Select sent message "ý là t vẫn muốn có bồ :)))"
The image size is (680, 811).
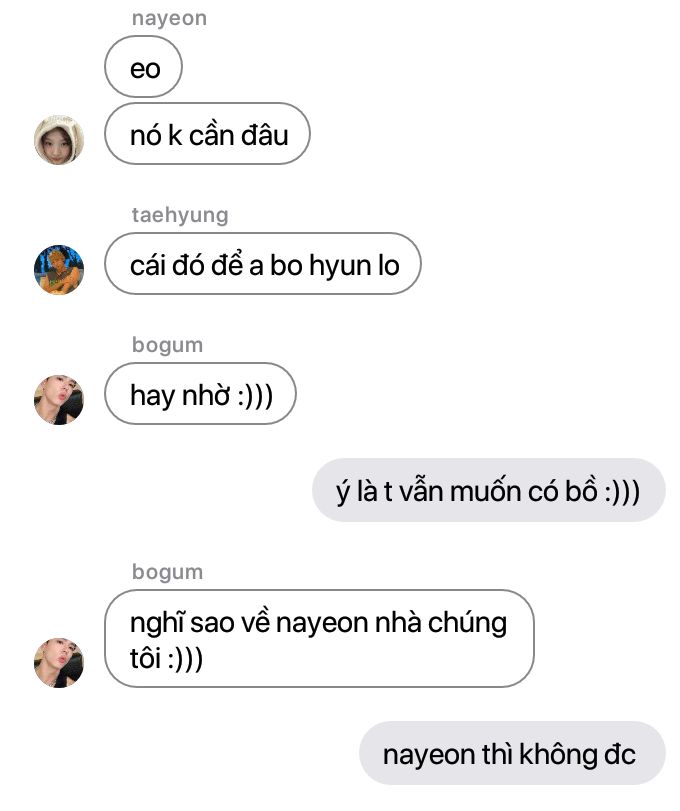click(489, 490)
